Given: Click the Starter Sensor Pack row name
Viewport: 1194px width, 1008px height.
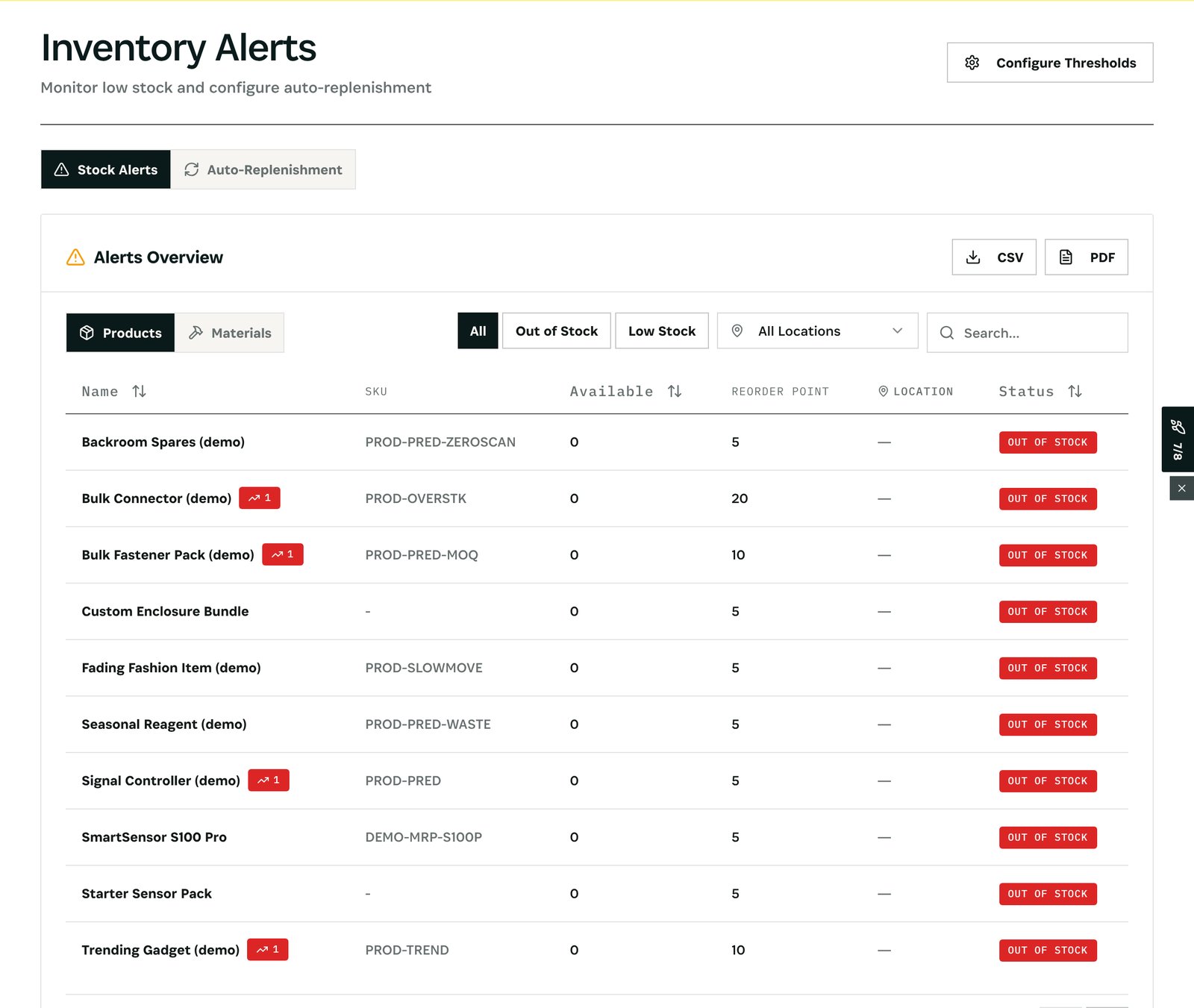Looking at the screenshot, I should (147, 894).
